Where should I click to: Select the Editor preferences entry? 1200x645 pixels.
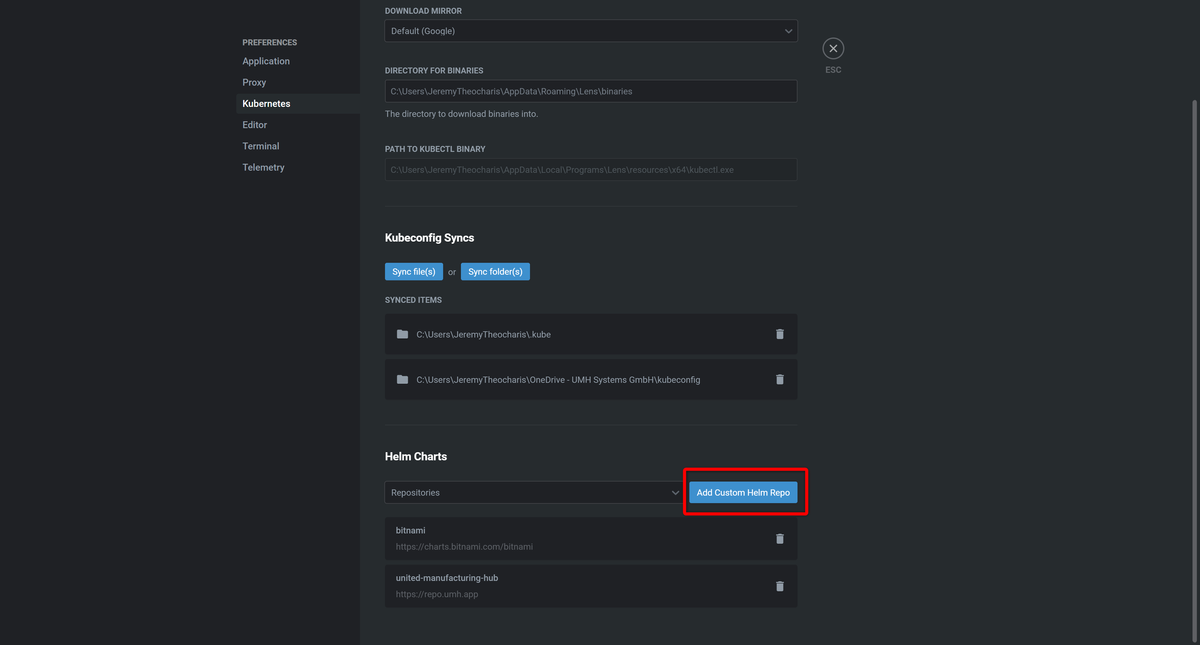point(253,124)
